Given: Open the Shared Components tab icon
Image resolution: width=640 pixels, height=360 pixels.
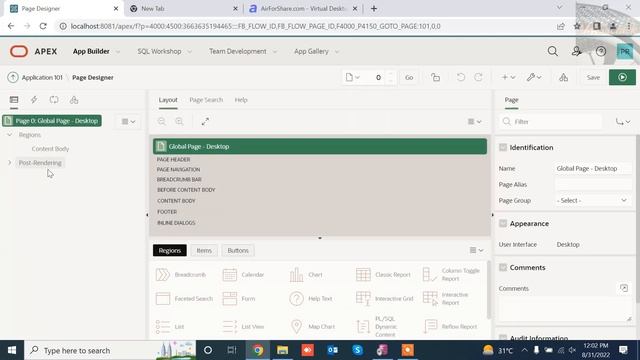Looking at the screenshot, I should (74, 100).
